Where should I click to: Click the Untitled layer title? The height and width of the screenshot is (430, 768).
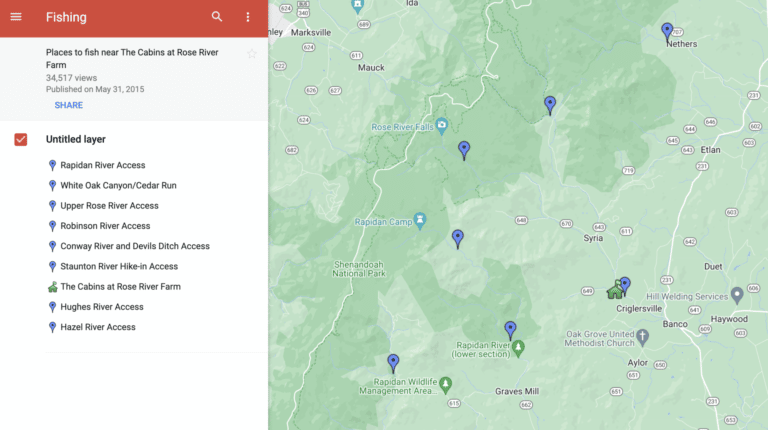point(76,140)
